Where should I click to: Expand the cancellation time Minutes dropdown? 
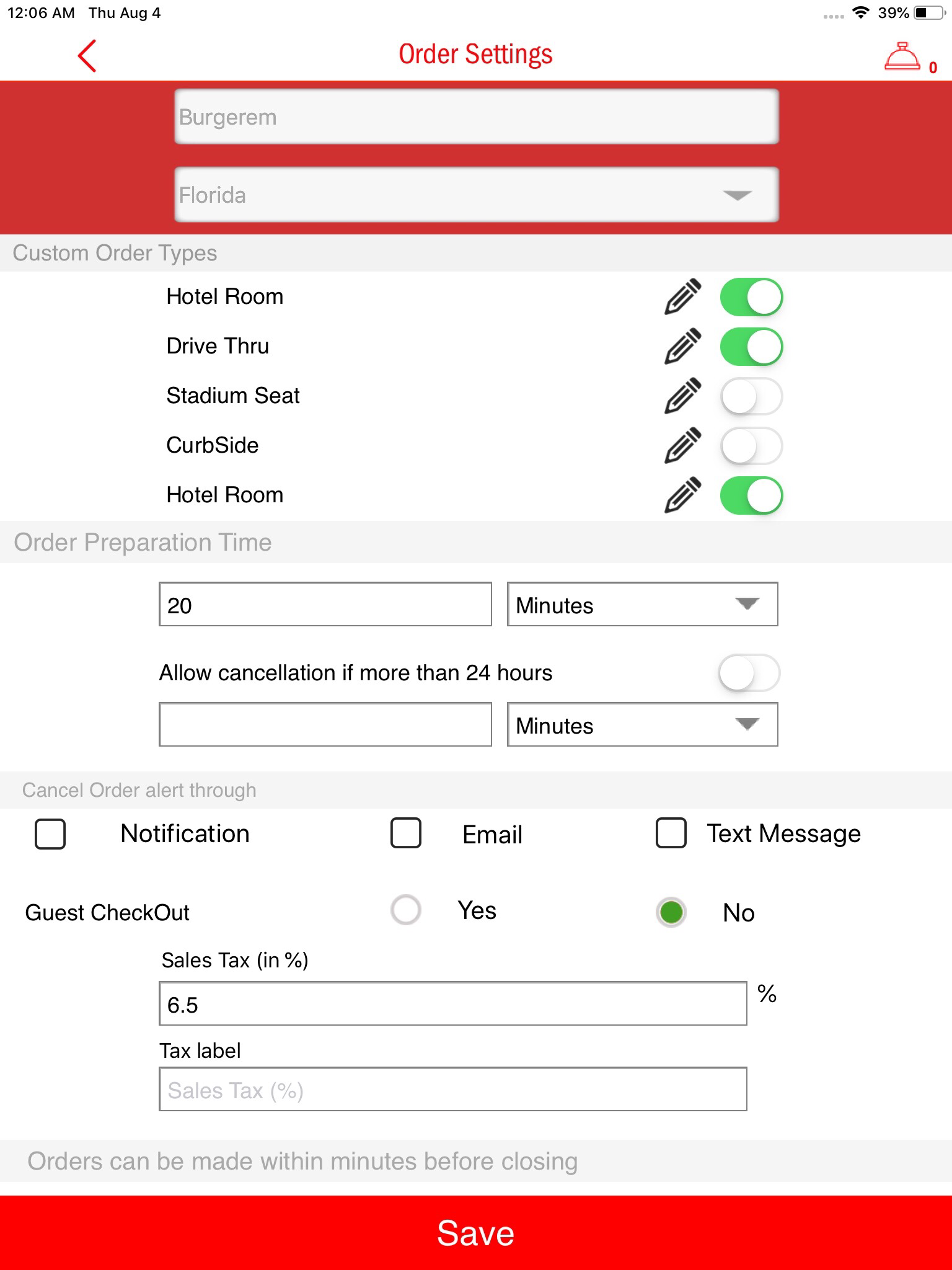coord(642,725)
